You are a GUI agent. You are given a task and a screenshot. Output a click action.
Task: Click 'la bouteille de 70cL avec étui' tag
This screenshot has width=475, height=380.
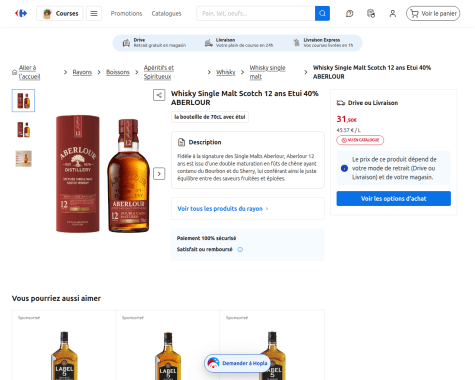tap(210, 117)
